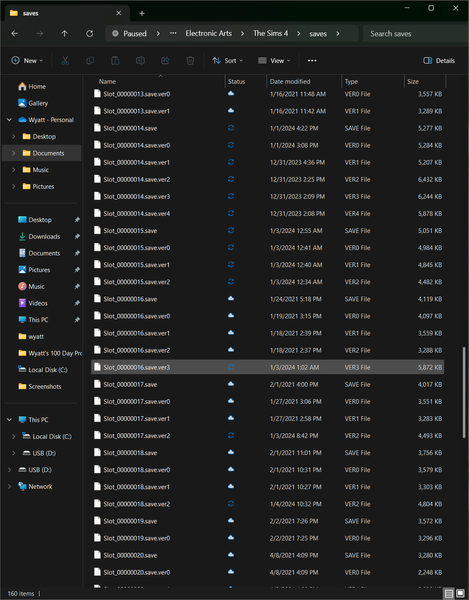Click the Copy icon in toolbar
The width and height of the screenshot is (469, 600).
90,60
